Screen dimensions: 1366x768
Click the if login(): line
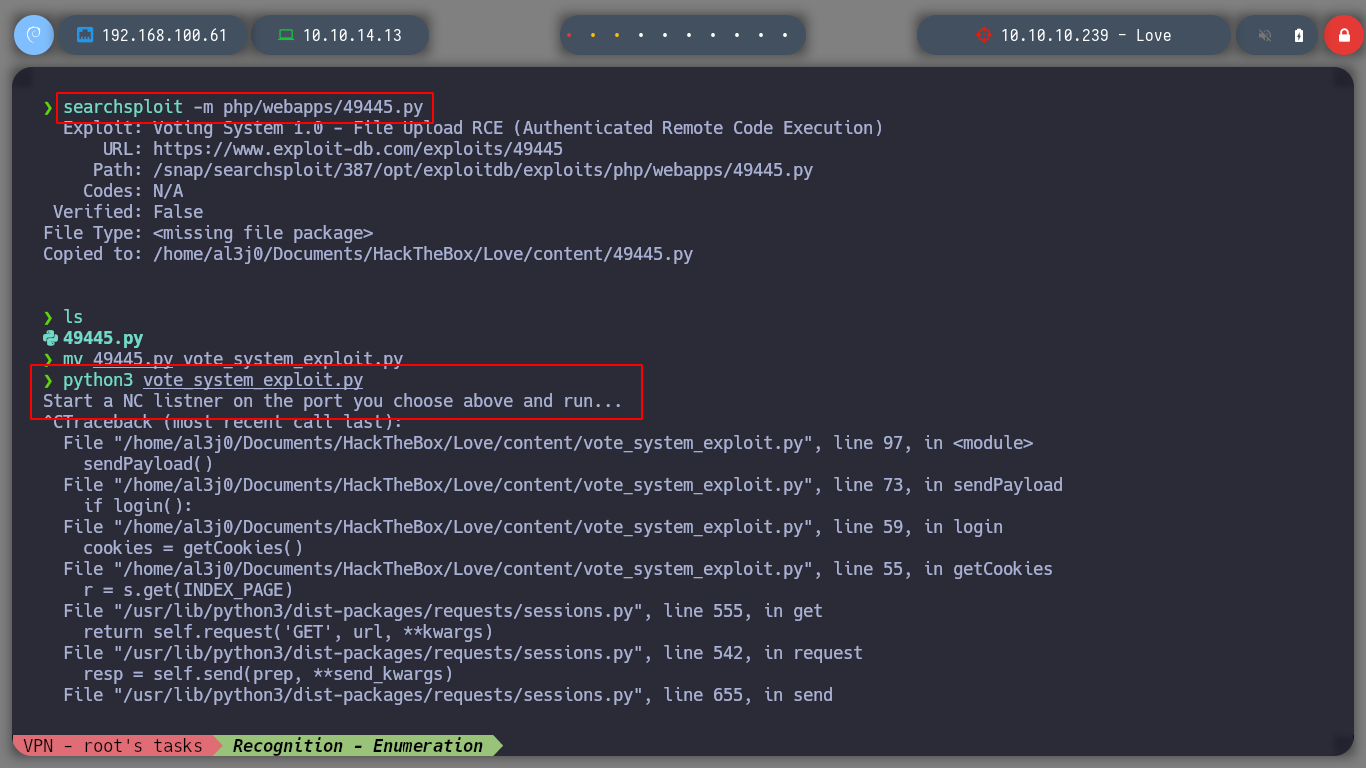click(x=138, y=506)
